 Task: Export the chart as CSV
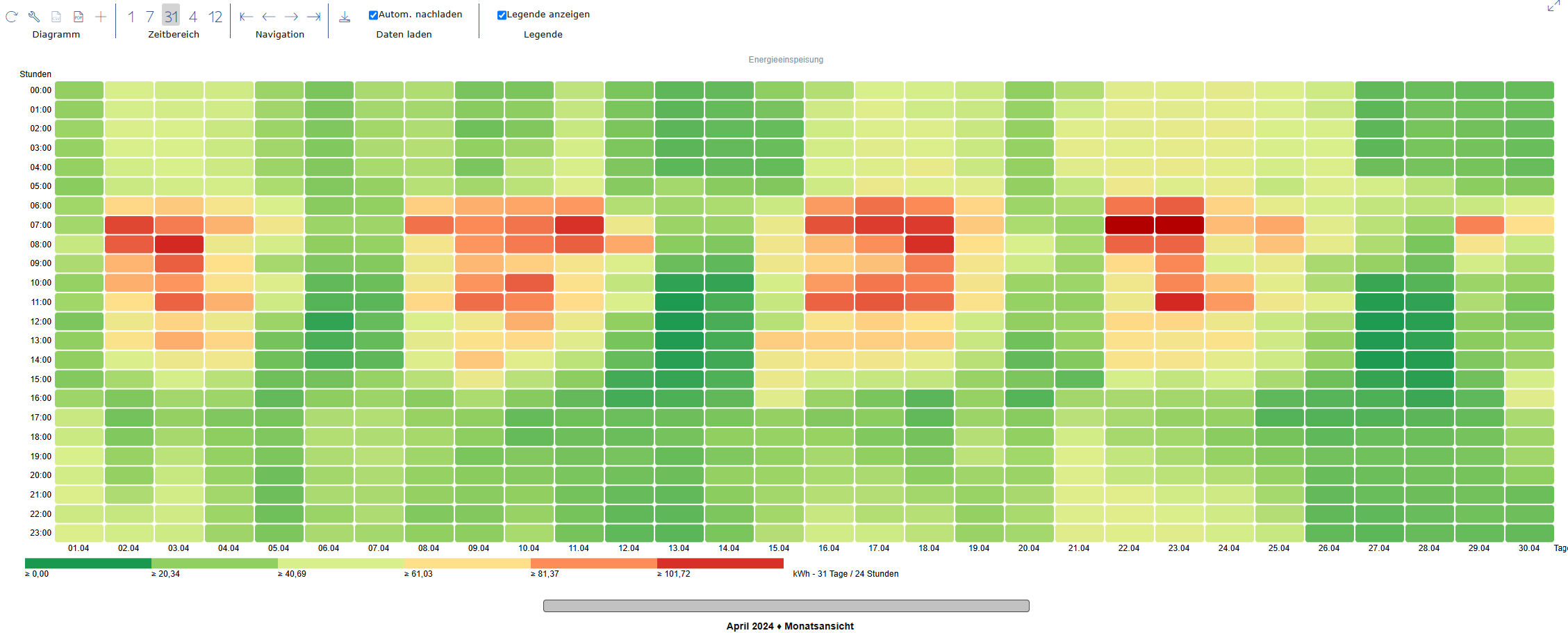click(x=56, y=16)
